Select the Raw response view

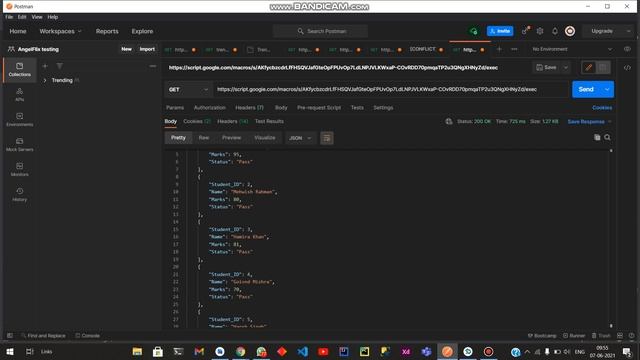coord(204,138)
